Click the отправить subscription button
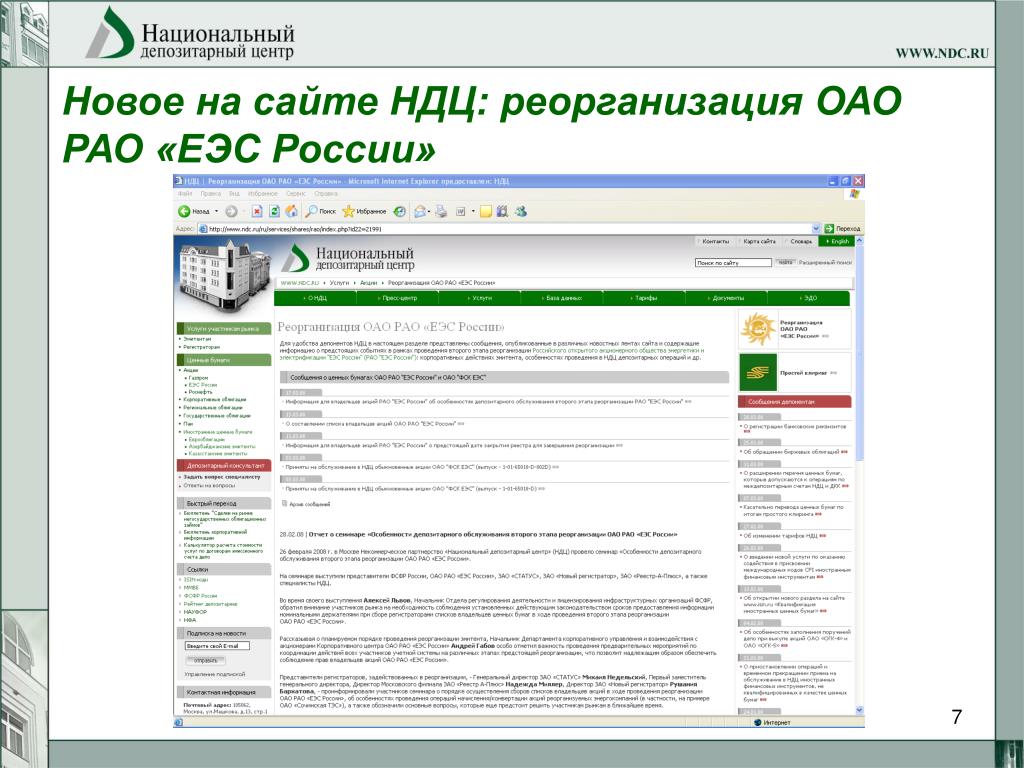 pos(205,660)
